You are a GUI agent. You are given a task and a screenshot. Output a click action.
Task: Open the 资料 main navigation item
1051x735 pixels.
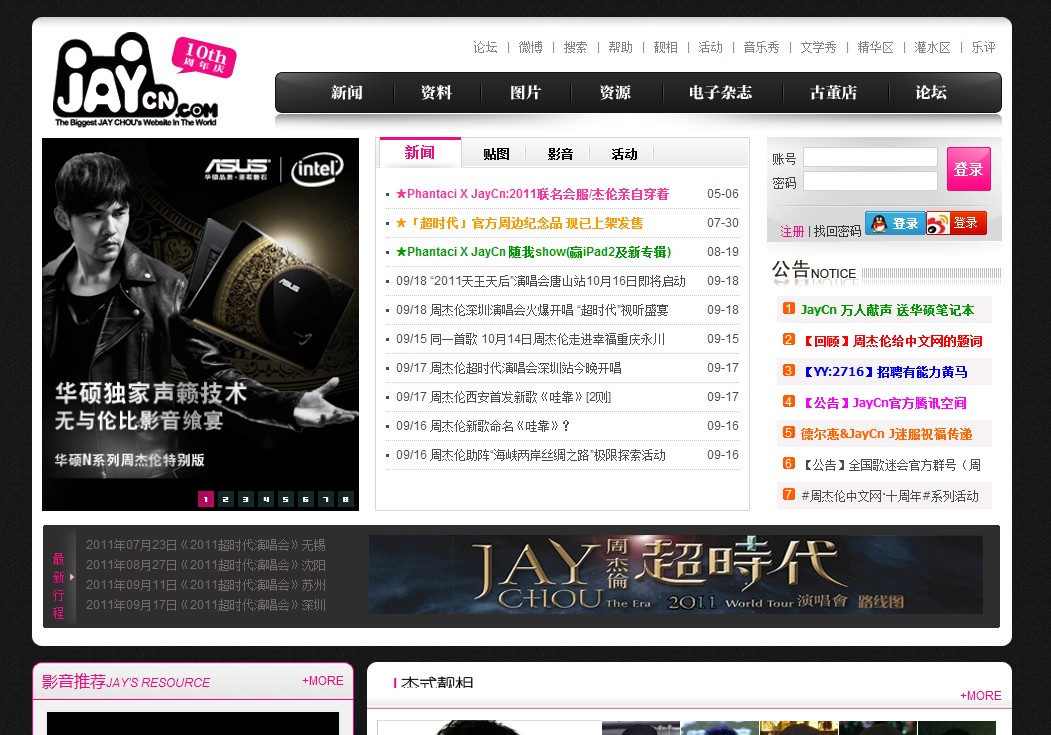click(436, 92)
